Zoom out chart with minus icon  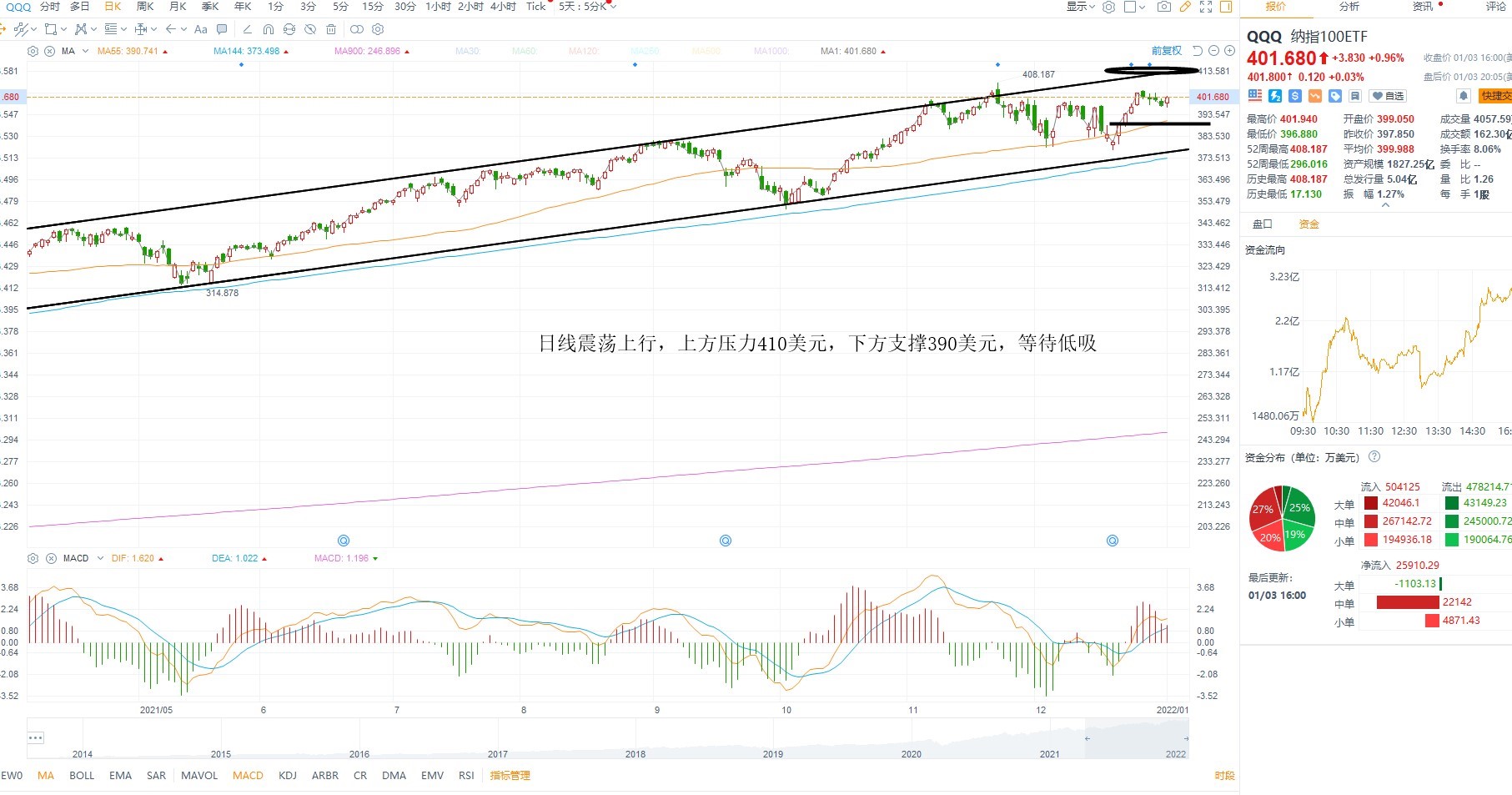(x=1213, y=51)
